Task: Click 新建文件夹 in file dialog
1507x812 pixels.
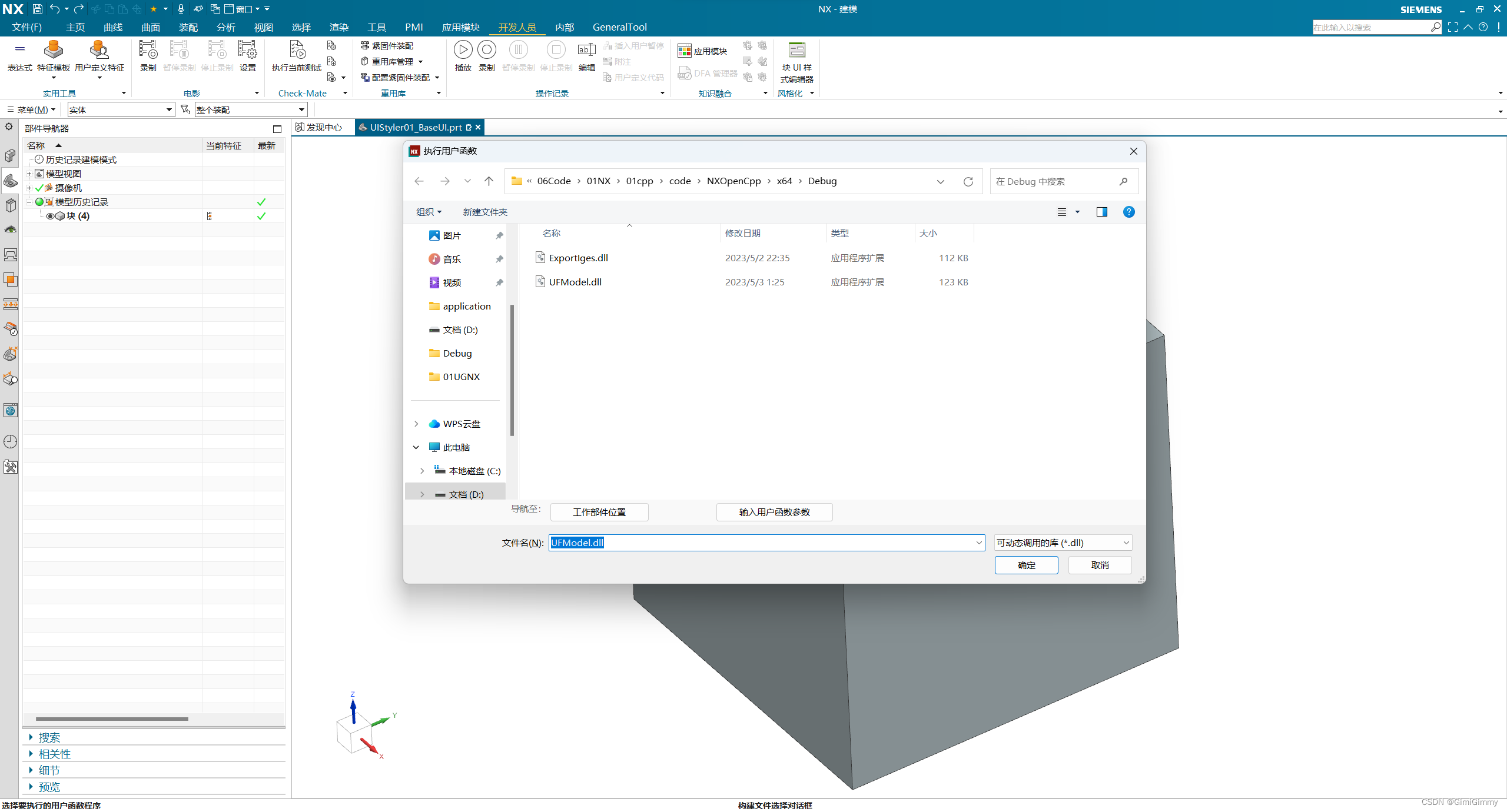Action: coord(485,212)
